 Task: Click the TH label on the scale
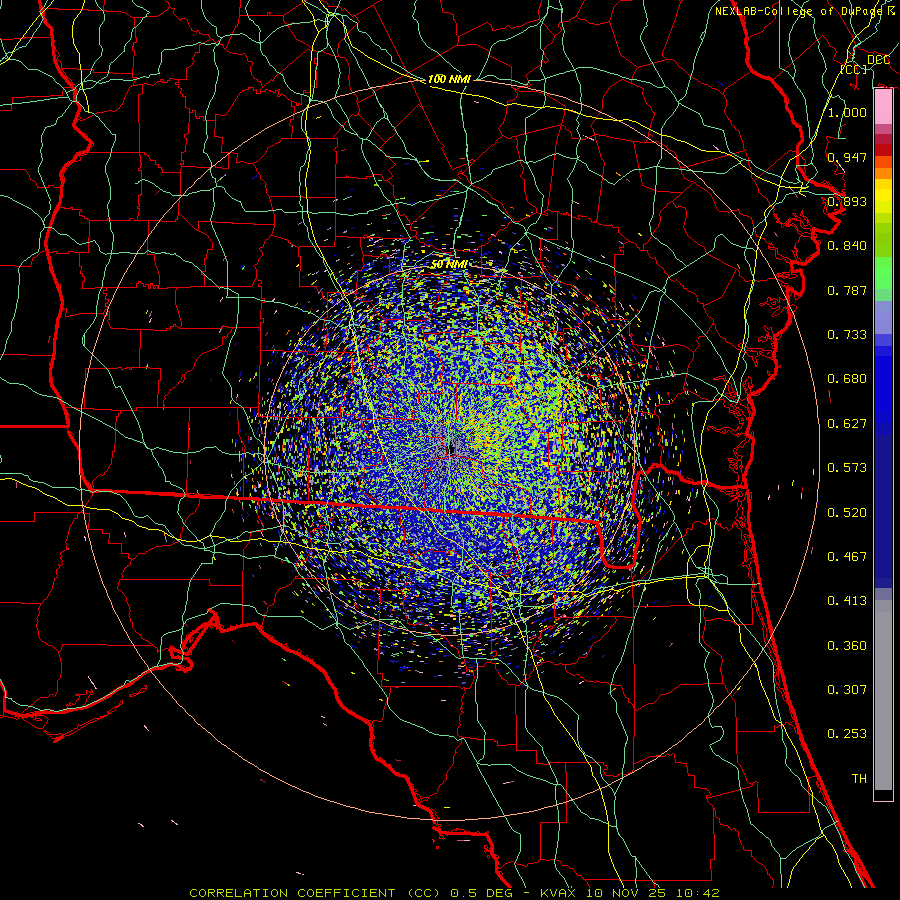[859, 779]
